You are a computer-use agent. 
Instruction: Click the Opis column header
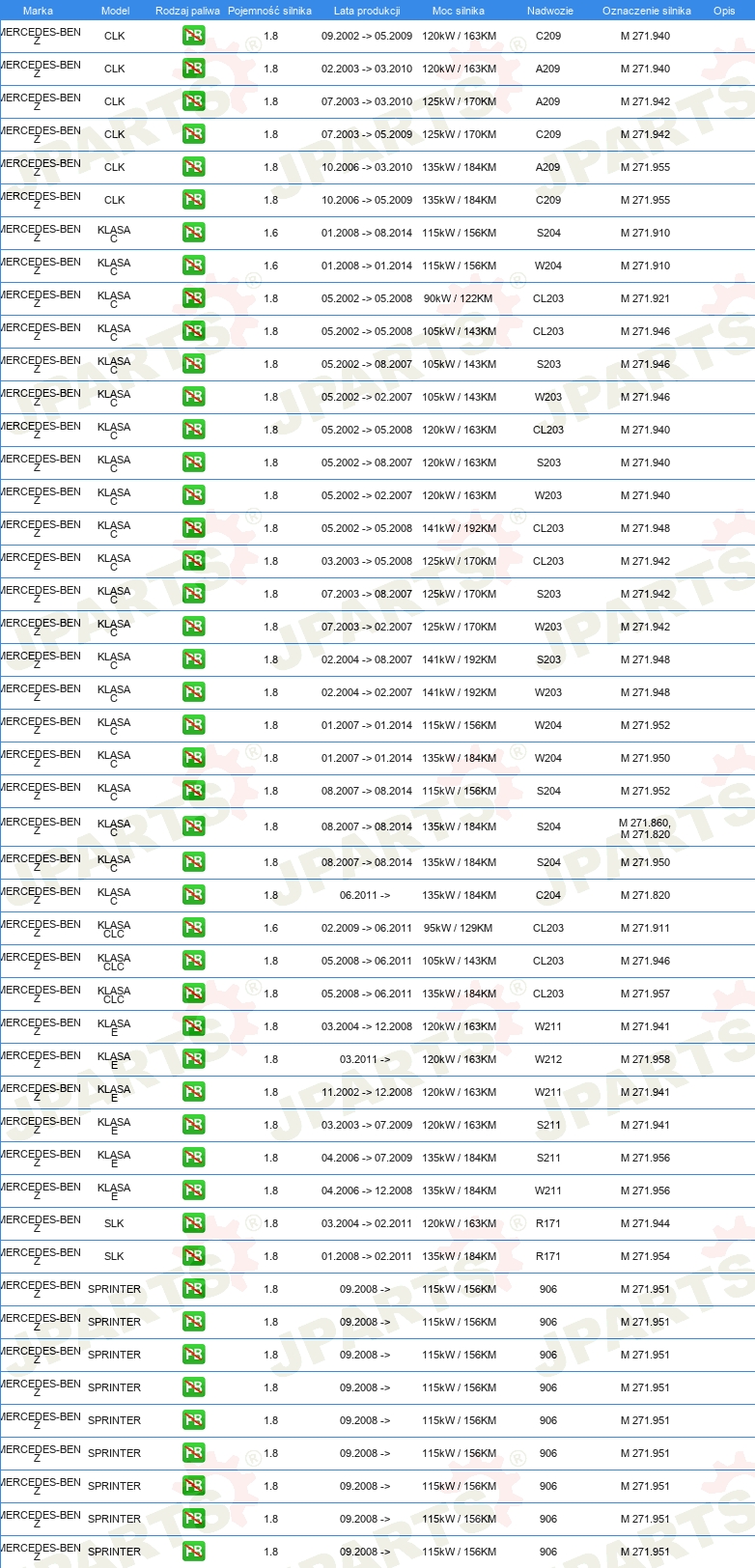click(724, 11)
